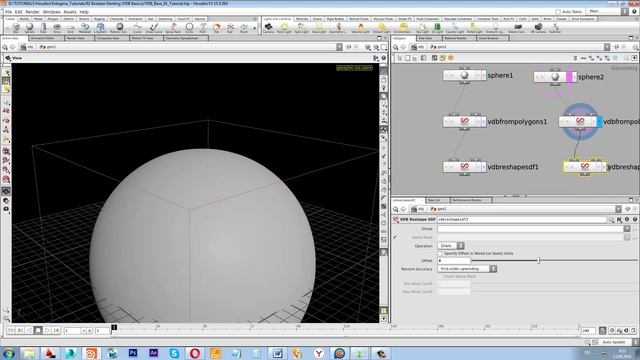Enable Specify Offset in World Units checkbox
The image size is (640, 360).
pyautogui.click(x=440, y=253)
